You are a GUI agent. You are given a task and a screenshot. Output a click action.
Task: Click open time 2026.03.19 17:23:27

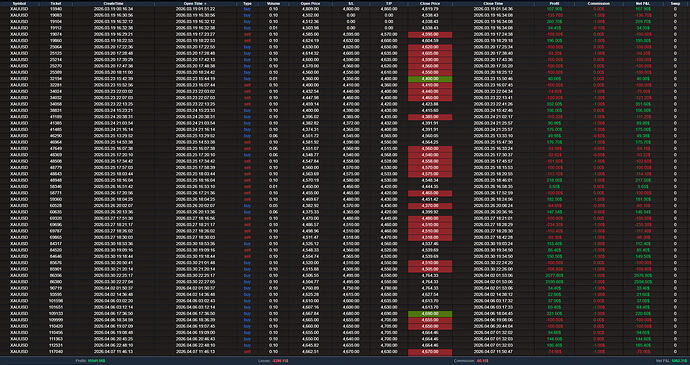[195, 34]
